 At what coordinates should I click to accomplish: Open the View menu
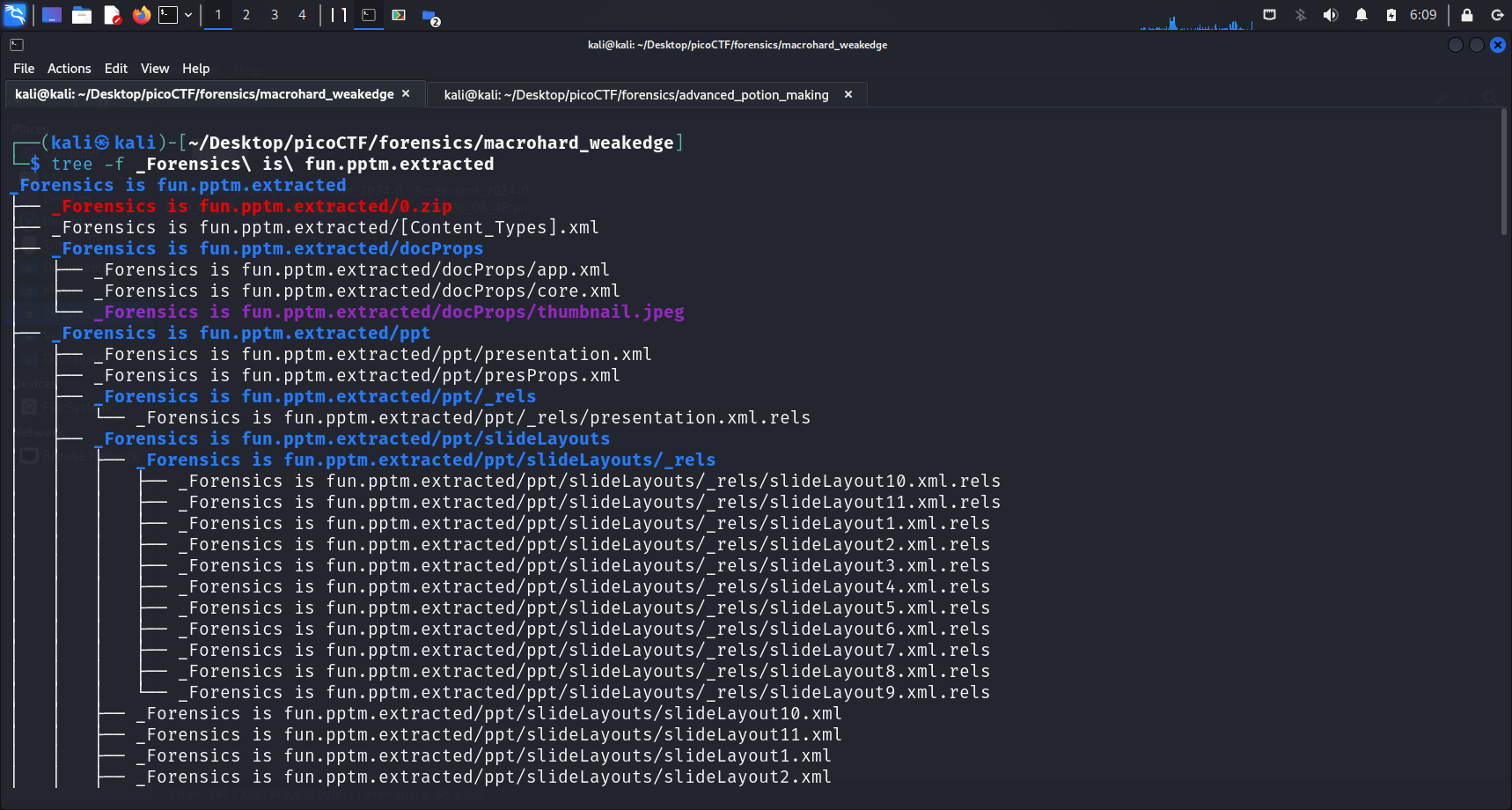[154, 69]
